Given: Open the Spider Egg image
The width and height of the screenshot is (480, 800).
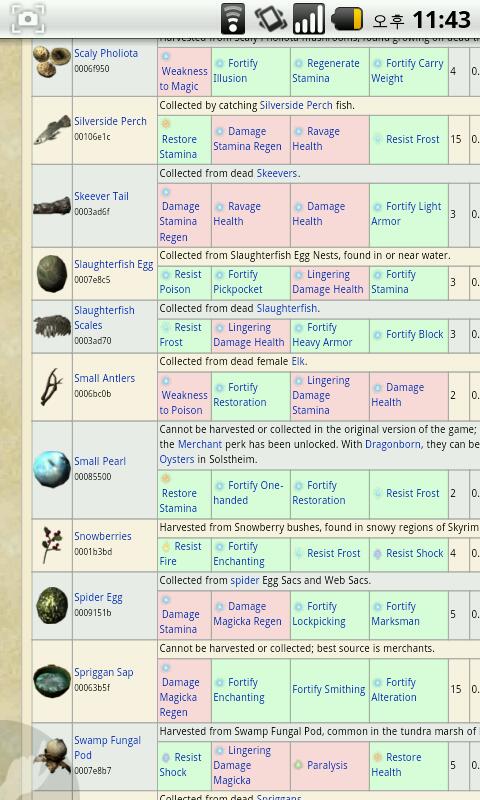Looking at the screenshot, I should 52,606.
